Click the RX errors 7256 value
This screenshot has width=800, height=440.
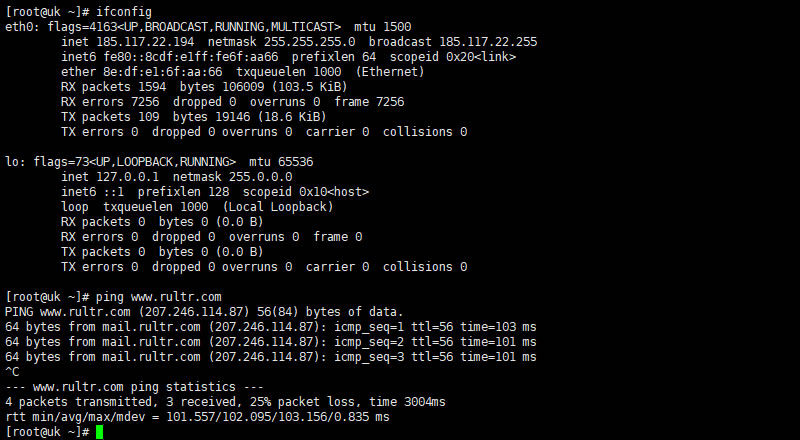pyautogui.click(x=145, y=102)
